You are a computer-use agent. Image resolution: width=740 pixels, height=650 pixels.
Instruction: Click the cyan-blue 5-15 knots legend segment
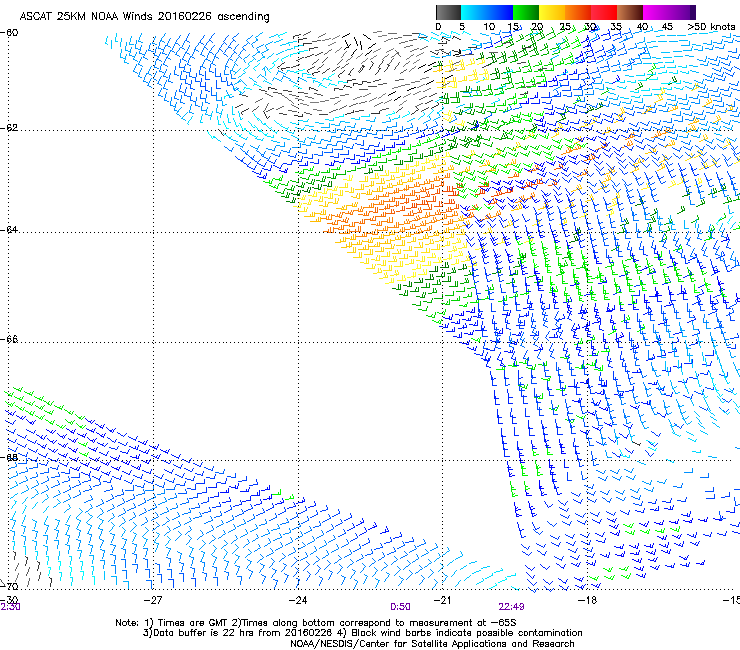[x=487, y=12]
